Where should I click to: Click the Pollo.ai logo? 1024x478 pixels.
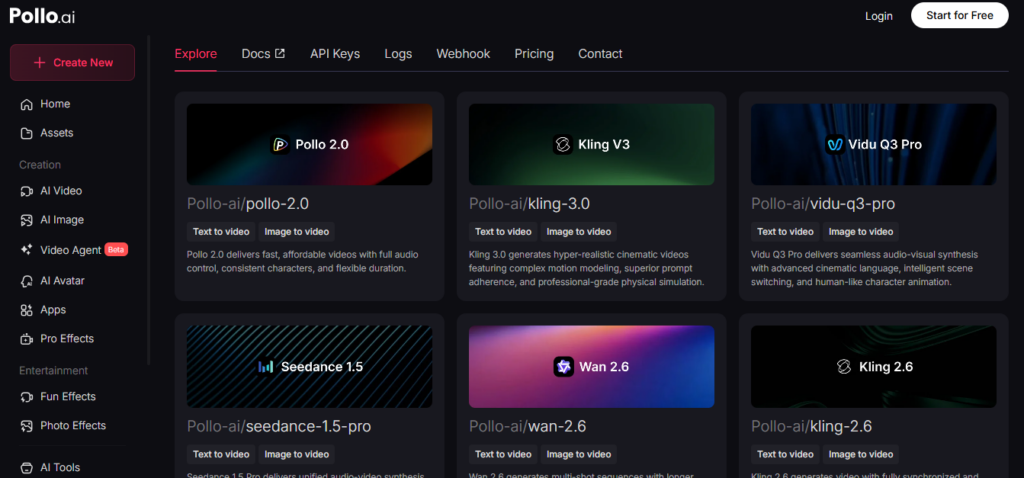pos(42,16)
